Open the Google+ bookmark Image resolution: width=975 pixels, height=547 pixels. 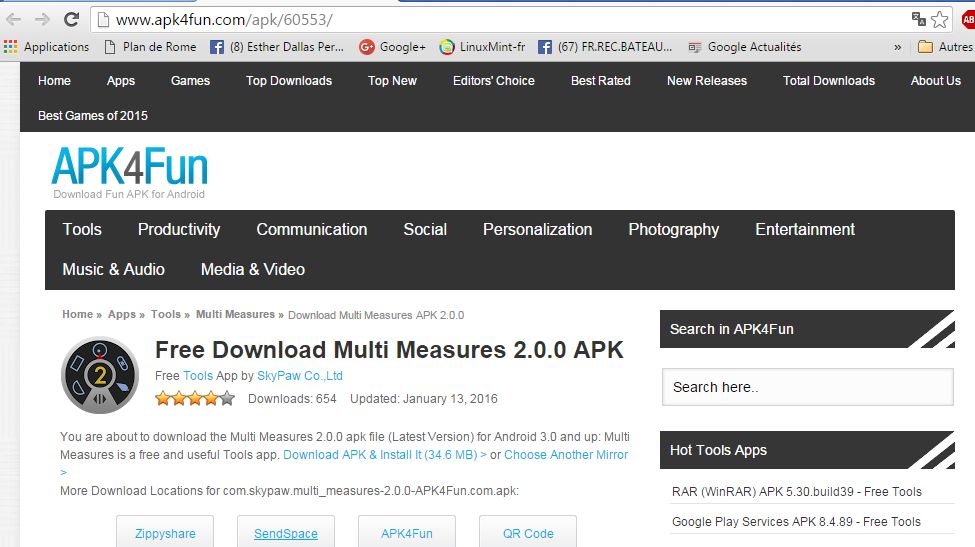[x=392, y=47]
